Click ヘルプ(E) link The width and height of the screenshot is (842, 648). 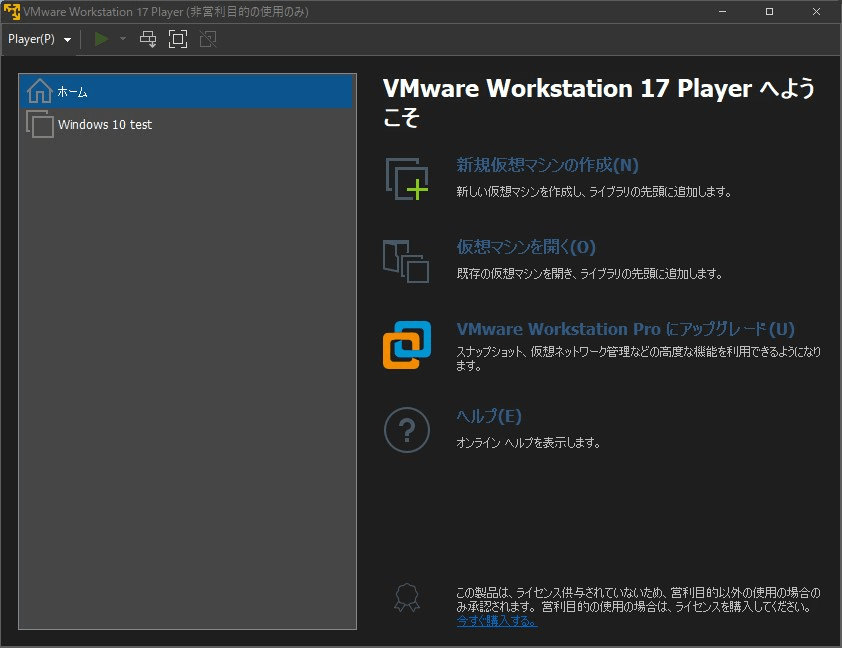pyautogui.click(x=489, y=416)
